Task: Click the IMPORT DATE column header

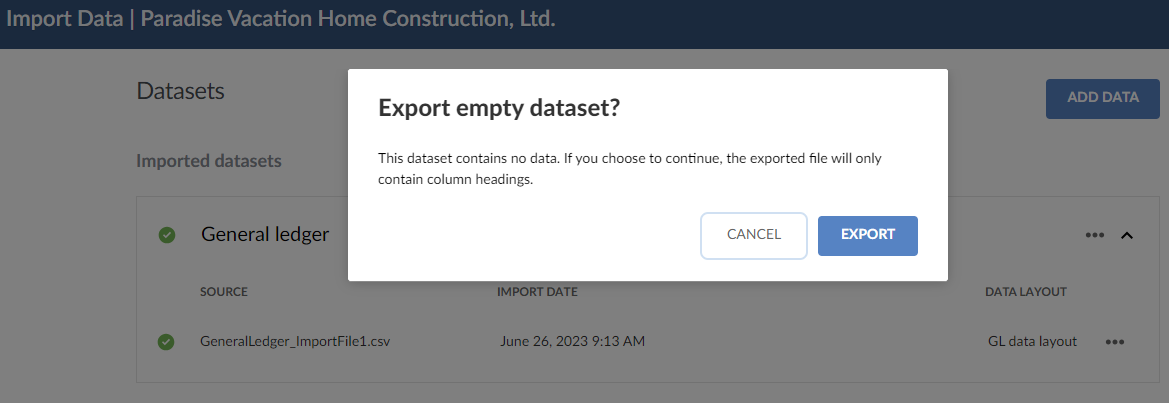Action: [537, 292]
